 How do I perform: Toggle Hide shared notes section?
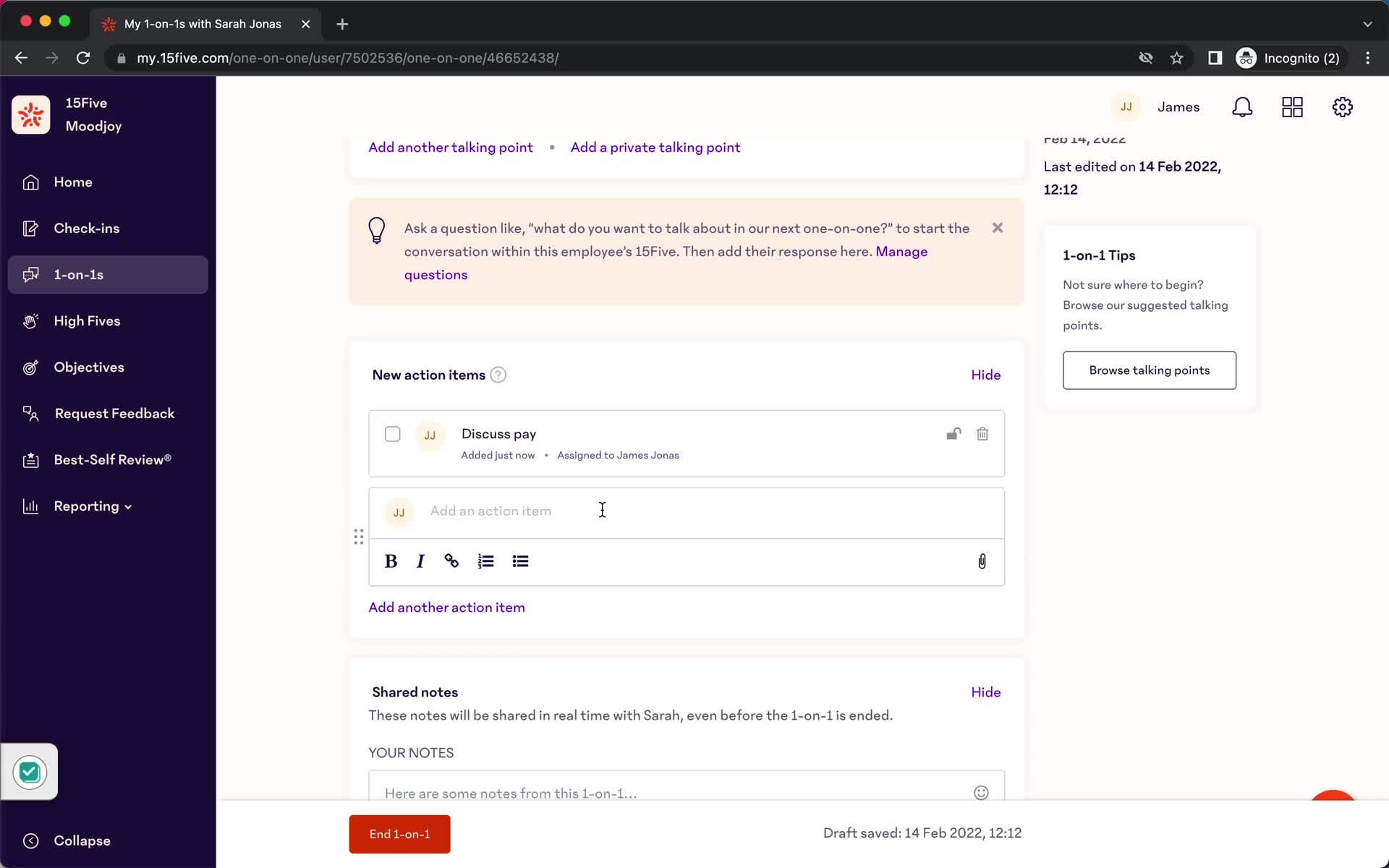pyautogui.click(x=985, y=692)
